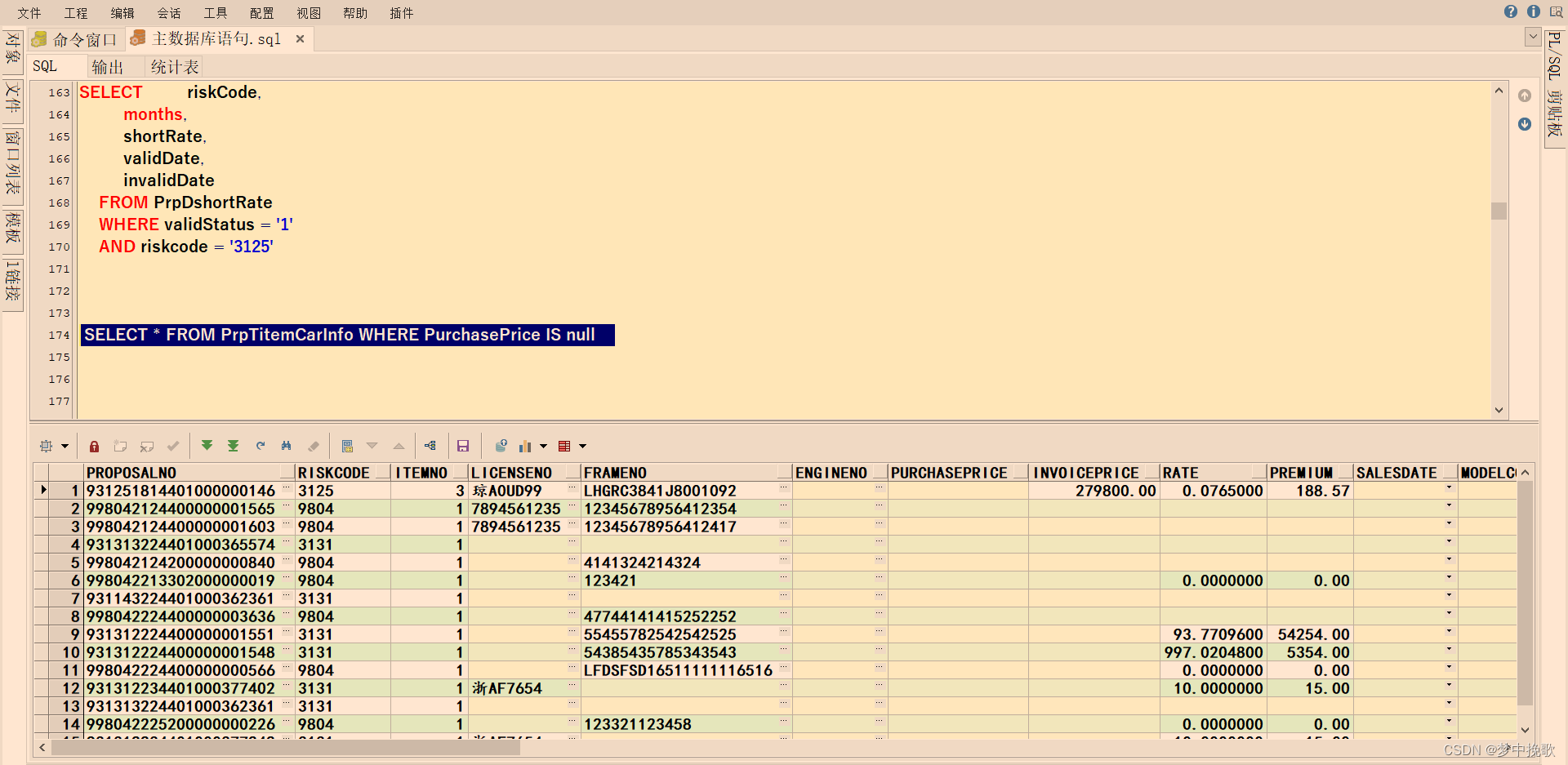Screen dimensions: 1568x765
Task: Click the results grid horizontal scrollbar thumb
Action: click(286, 747)
